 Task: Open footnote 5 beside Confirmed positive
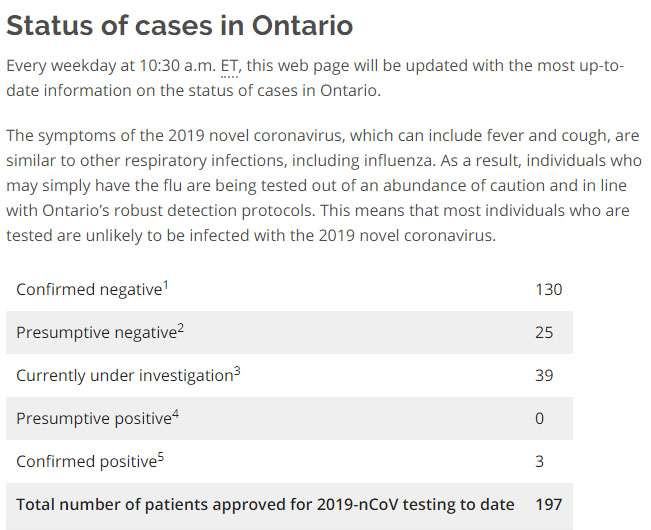click(x=162, y=457)
